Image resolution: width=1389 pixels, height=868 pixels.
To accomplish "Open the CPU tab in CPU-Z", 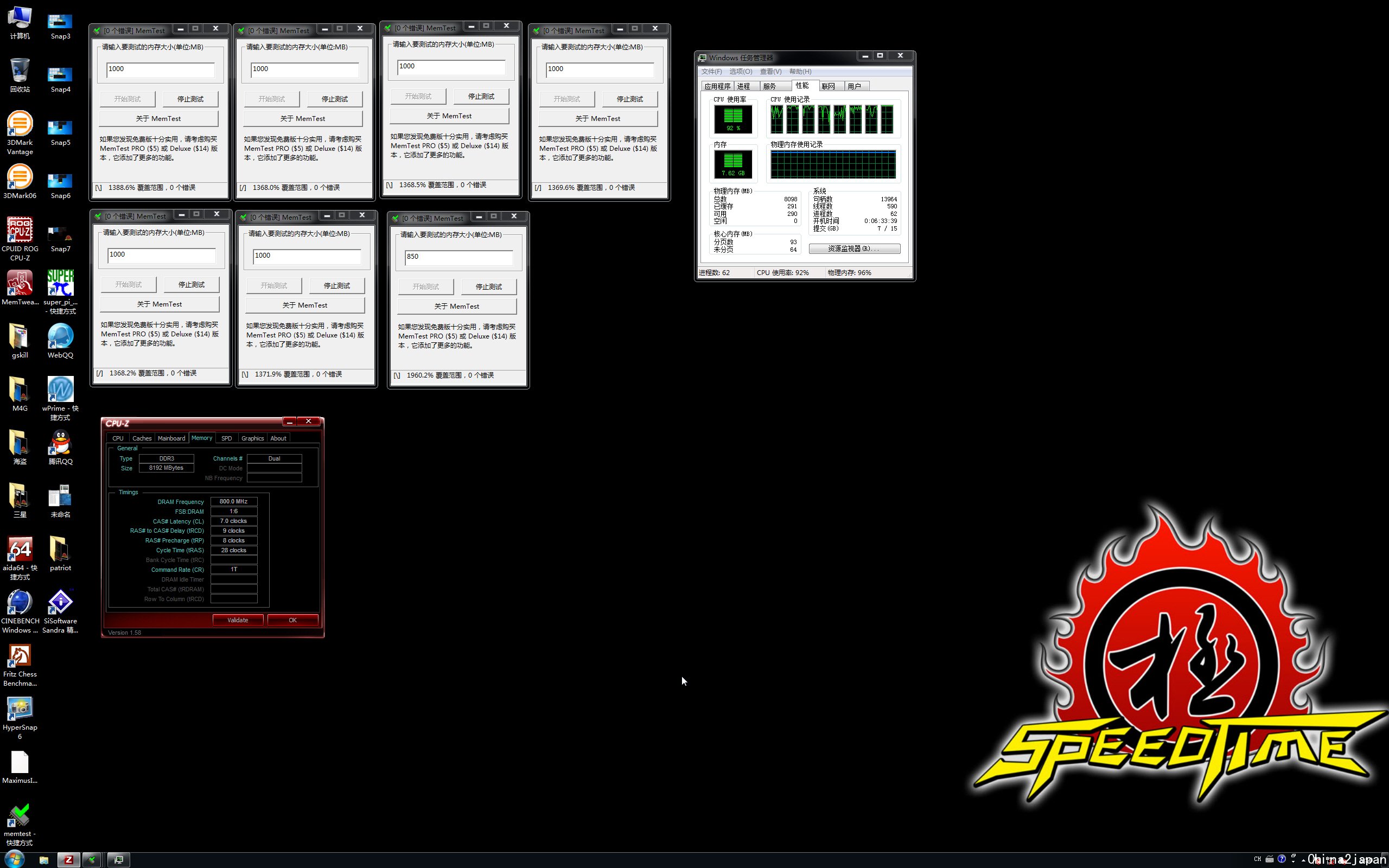I will click(x=118, y=438).
